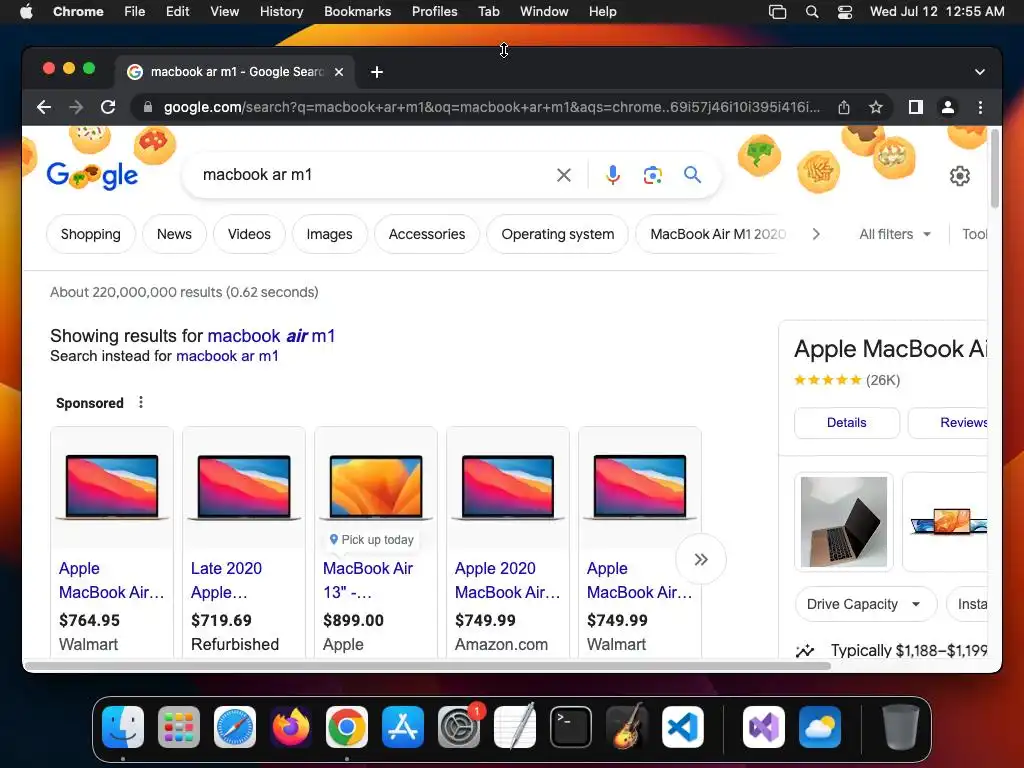Screen dimensions: 1024x768
Task: Open GarageBand from the Dock
Action: pyautogui.click(x=627, y=727)
